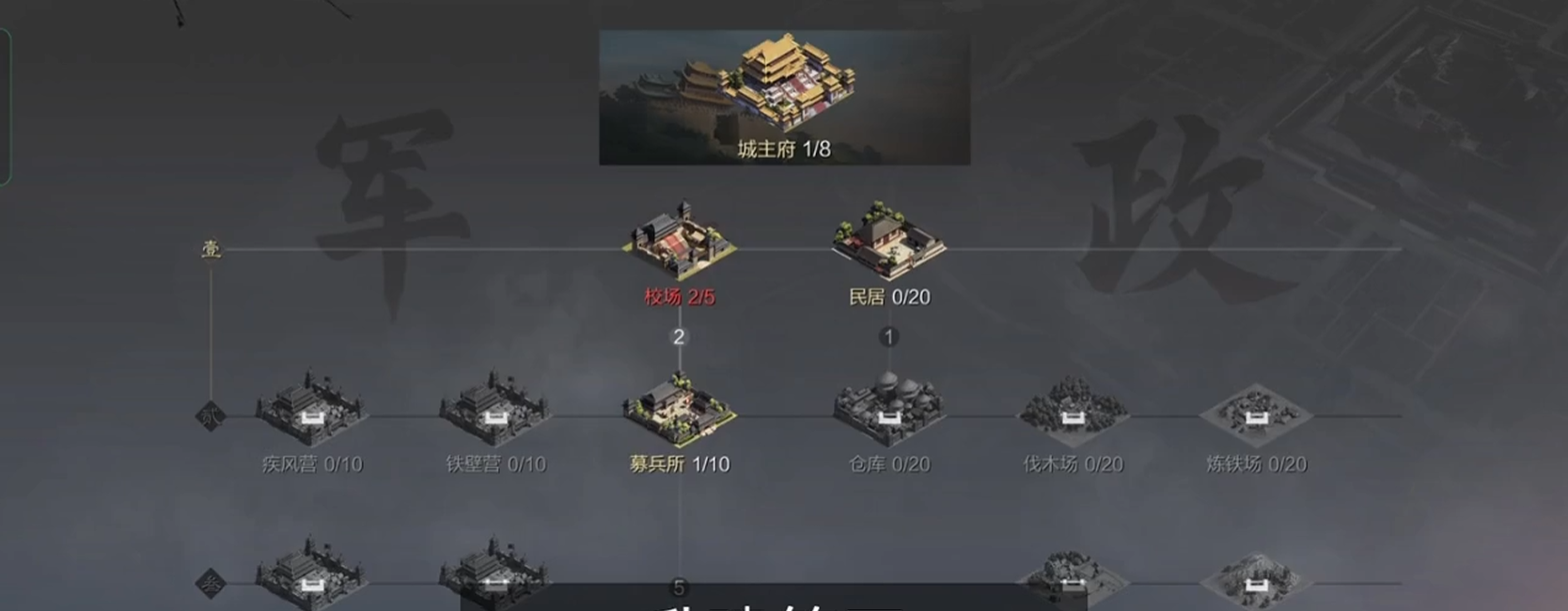
Task: Click requirement node 5 below 募兵所
Action: 679,587
